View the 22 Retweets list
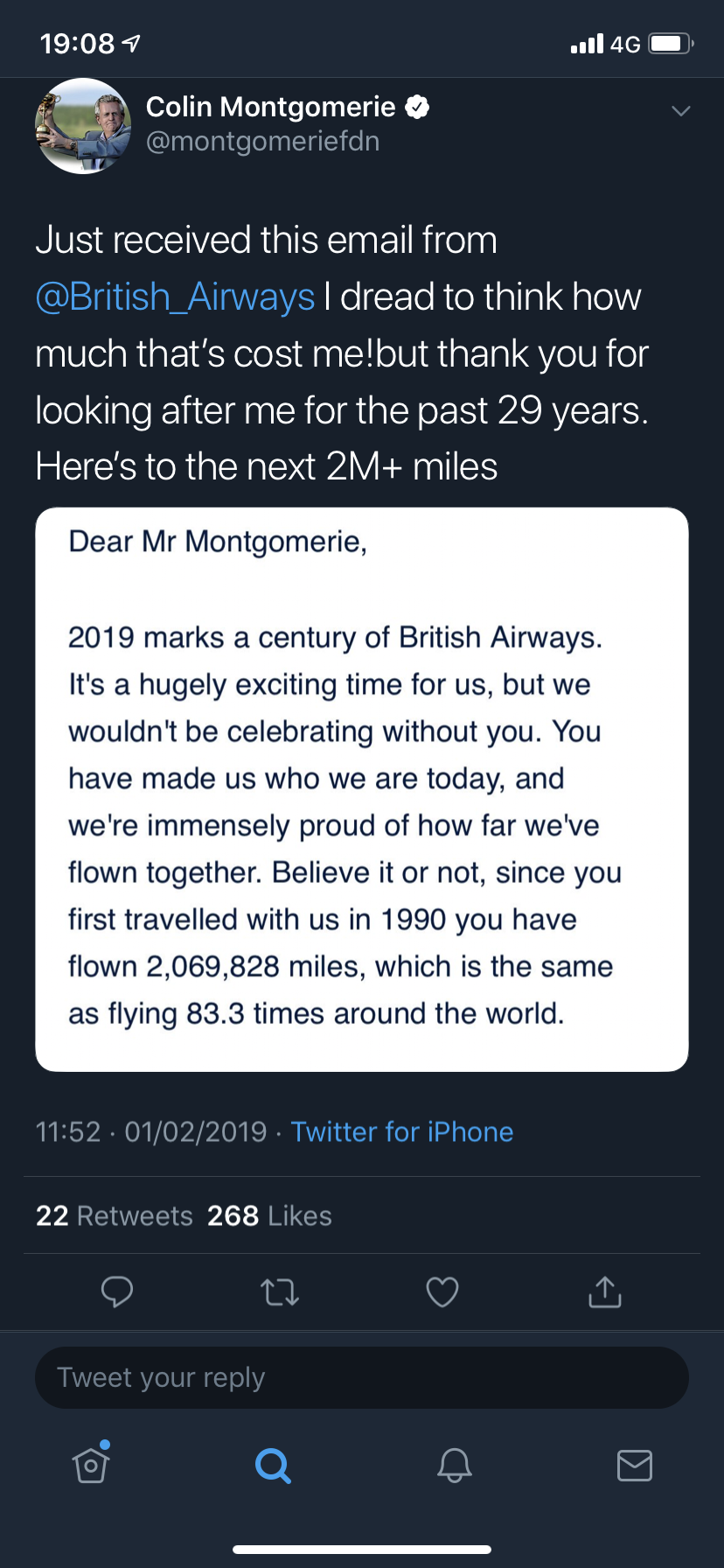 (115, 1215)
